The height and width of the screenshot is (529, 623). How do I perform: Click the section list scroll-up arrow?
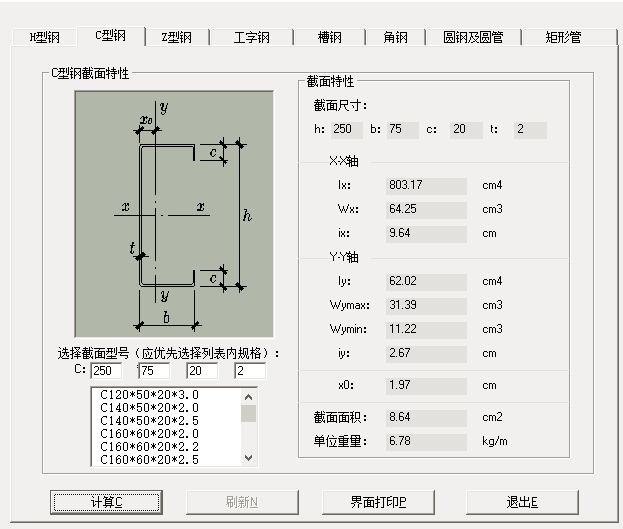pyautogui.click(x=248, y=396)
